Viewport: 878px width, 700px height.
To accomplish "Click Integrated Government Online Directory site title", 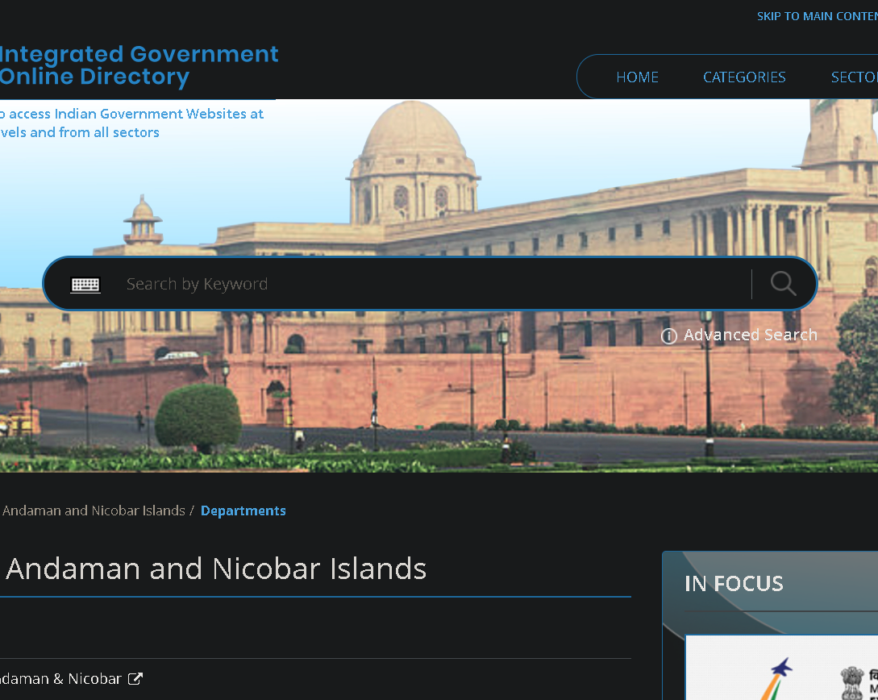I will pyautogui.click(x=138, y=66).
